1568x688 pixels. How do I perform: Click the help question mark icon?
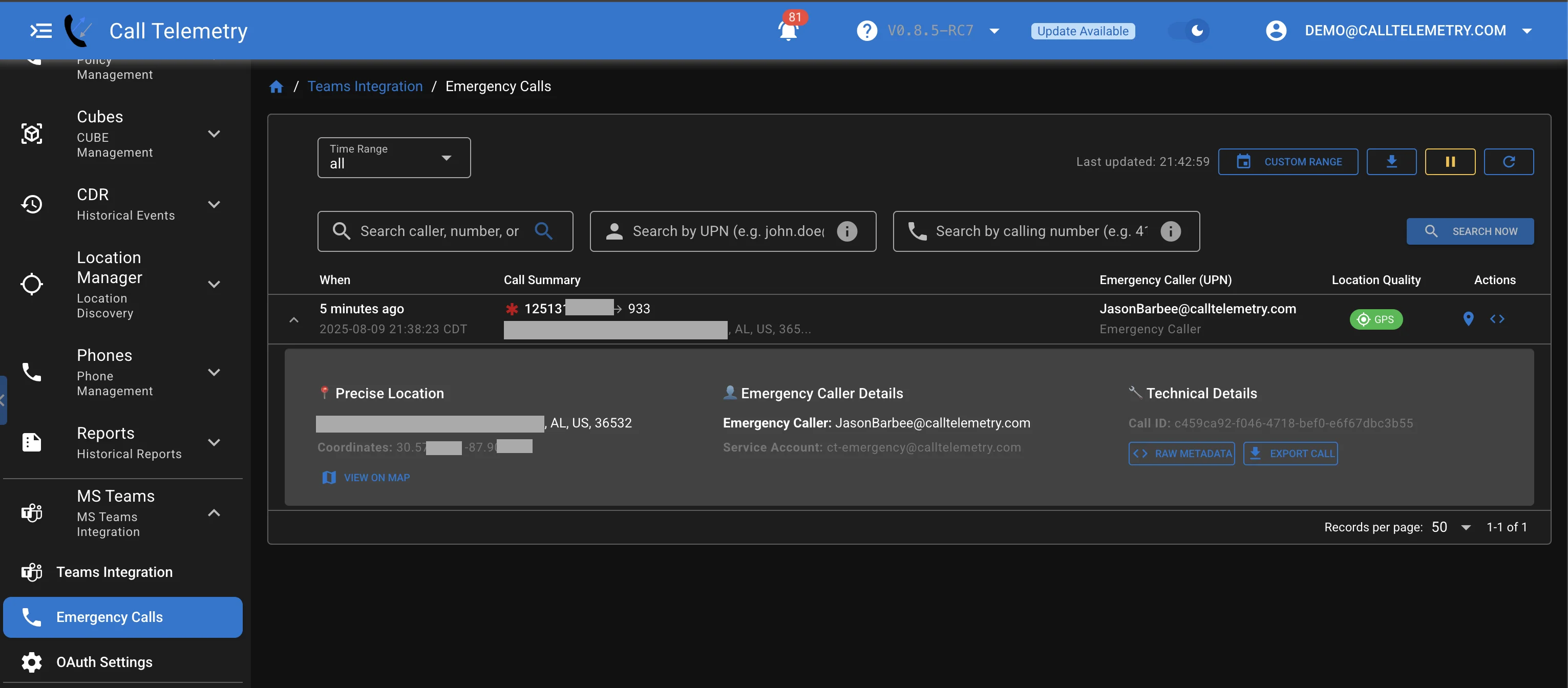[867, 30]
